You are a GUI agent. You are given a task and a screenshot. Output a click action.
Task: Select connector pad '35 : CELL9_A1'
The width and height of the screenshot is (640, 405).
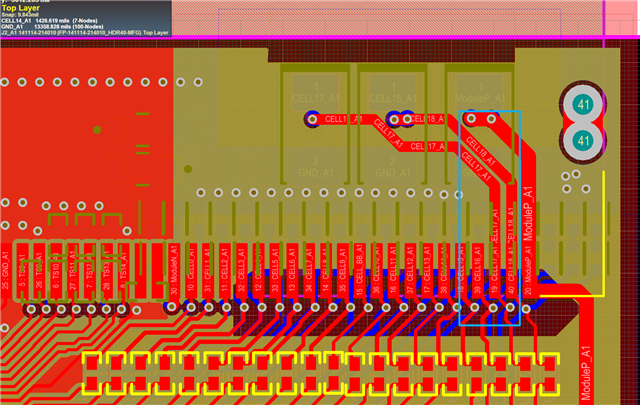[342, 271]
